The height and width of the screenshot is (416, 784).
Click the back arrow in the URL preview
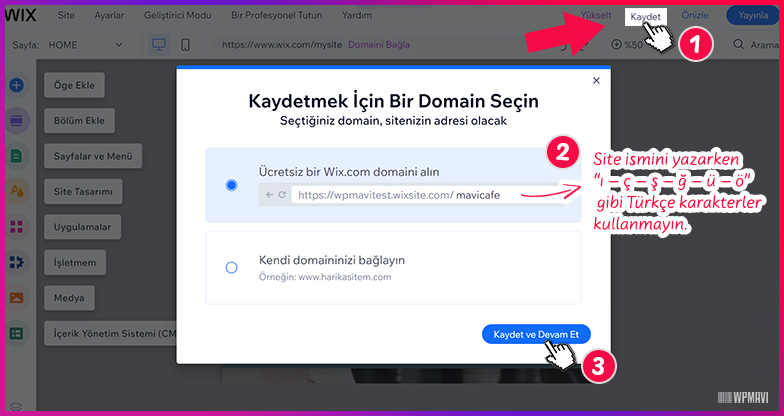click(x=270, y=195)
